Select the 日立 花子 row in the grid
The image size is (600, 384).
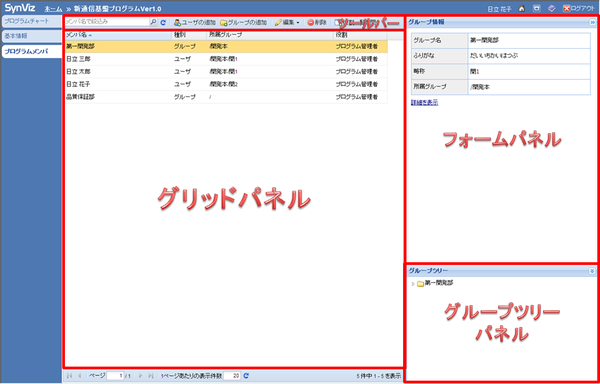pyautogui.click(x=226, y=85)
